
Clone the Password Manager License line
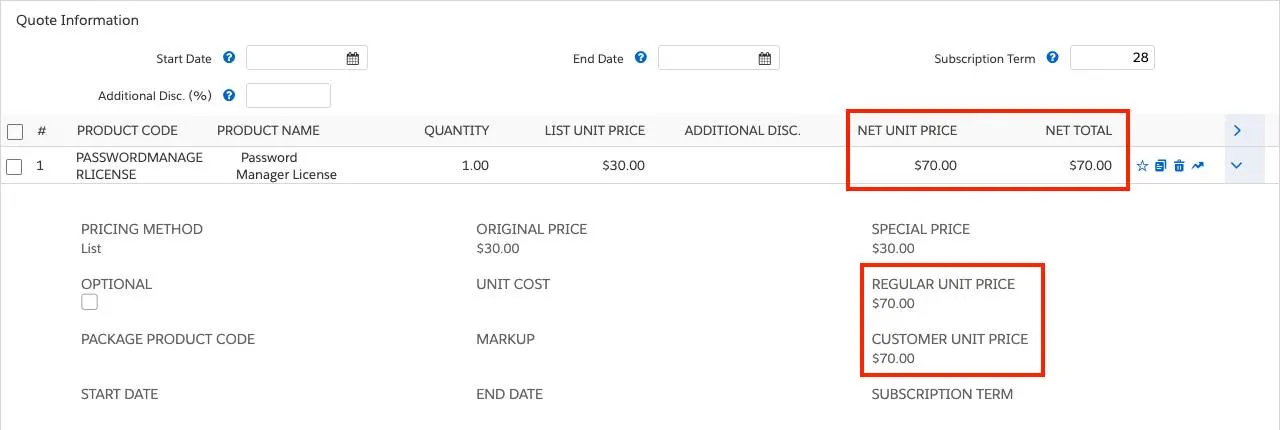click(x=1160, y=166)
